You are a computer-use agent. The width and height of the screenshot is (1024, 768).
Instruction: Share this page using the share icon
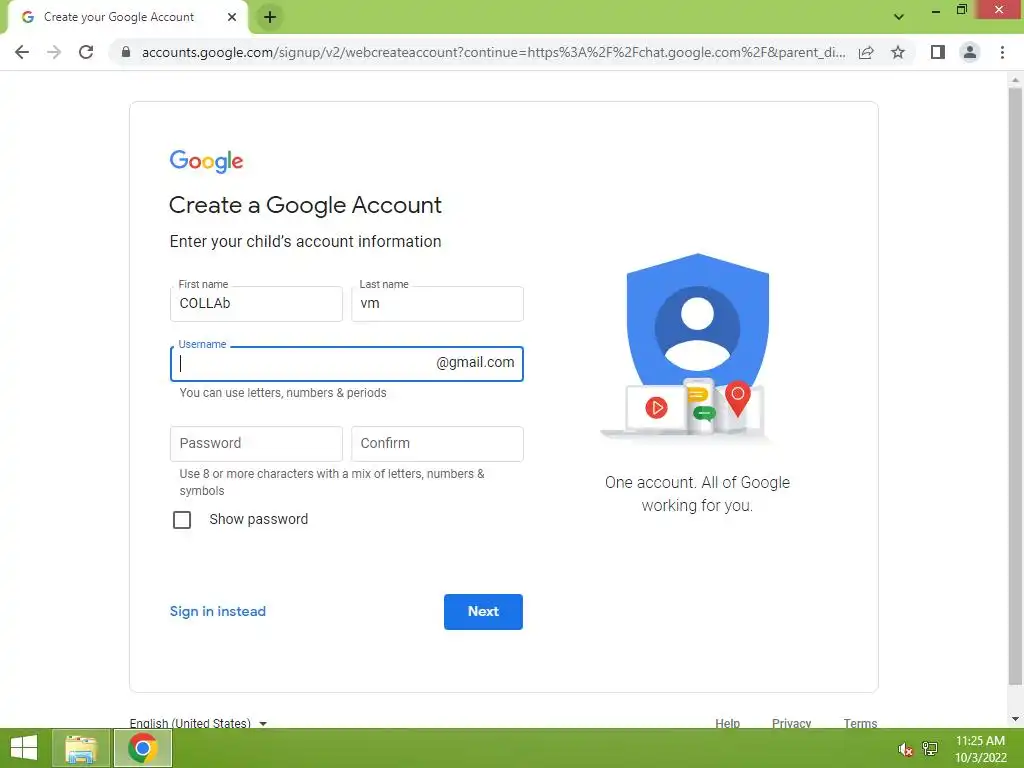[x=866, y=52]
